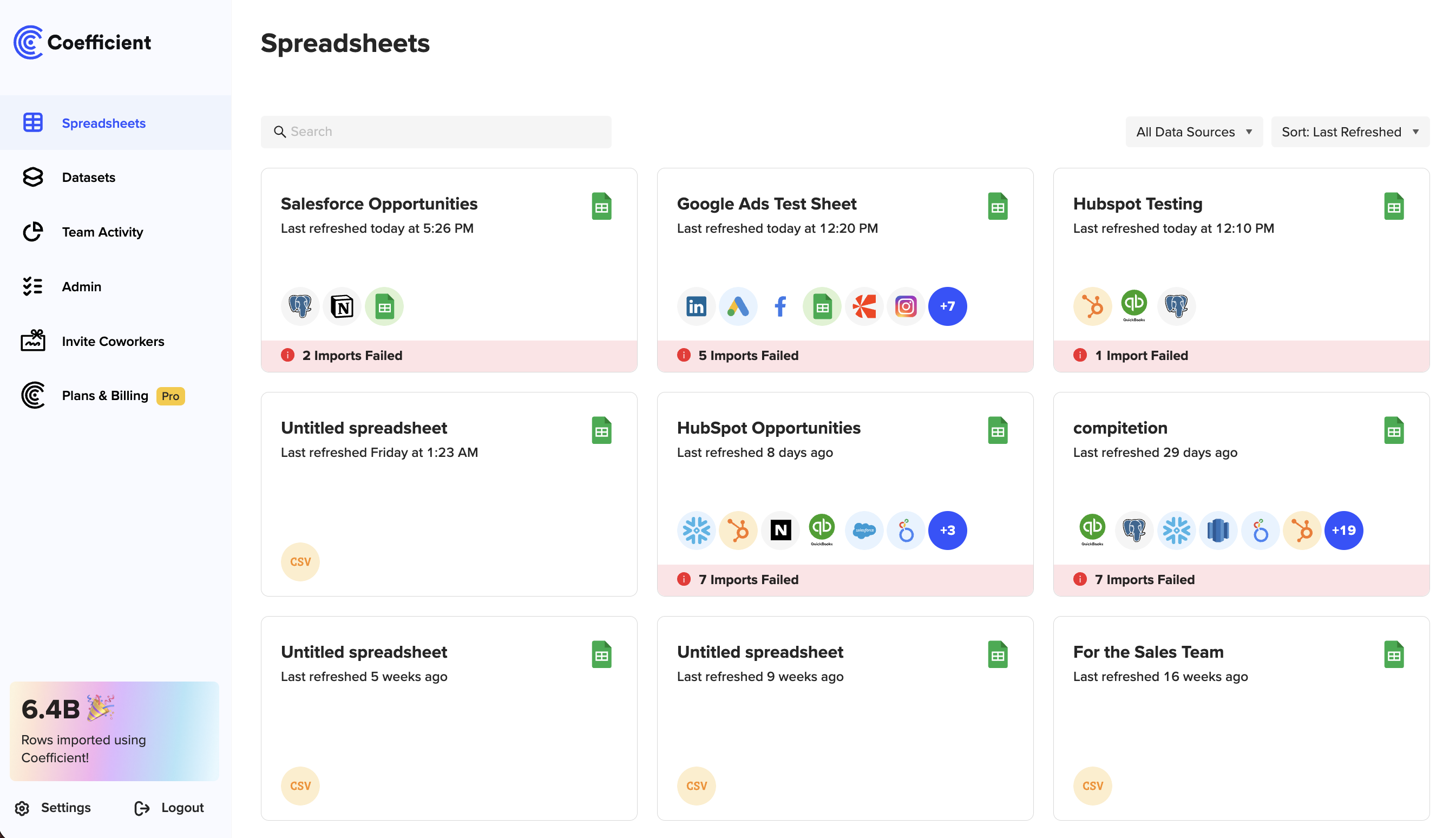Click the Snowflake icon on HubSpot Opportunities card

tap(696, 530)
